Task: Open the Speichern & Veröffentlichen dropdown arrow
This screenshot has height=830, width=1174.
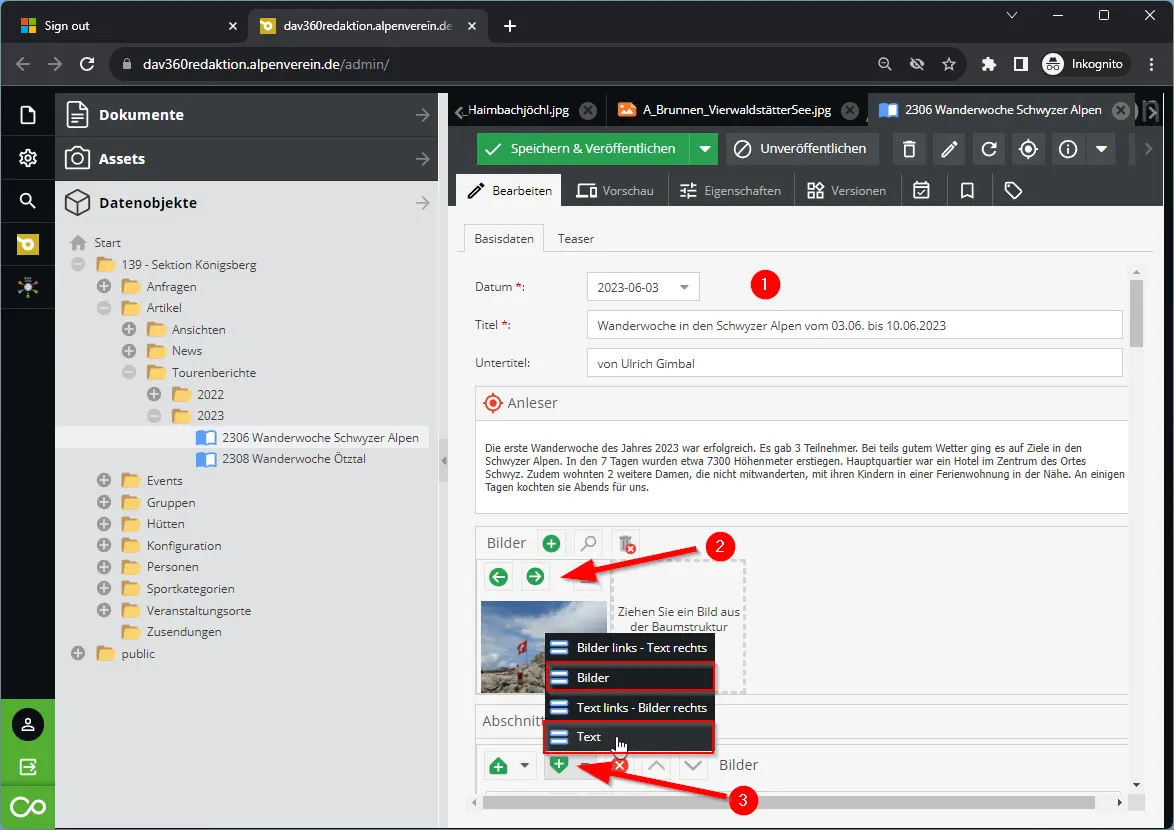Action: pos(705,149)
